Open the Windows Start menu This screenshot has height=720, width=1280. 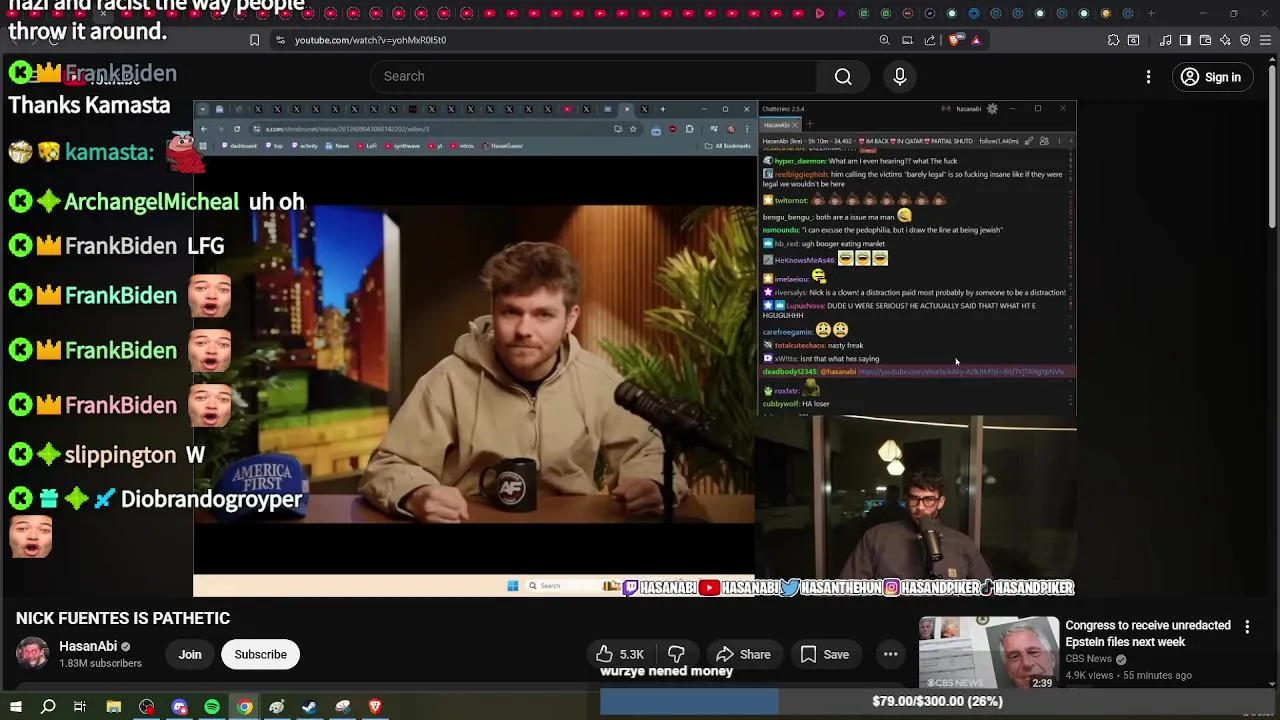click(16, 707)
